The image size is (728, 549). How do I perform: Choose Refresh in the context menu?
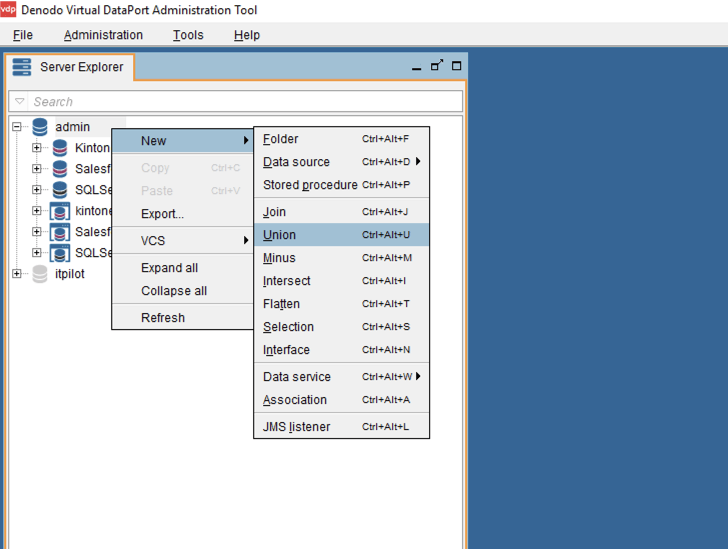pyautogui.click(x=182, y=318)
